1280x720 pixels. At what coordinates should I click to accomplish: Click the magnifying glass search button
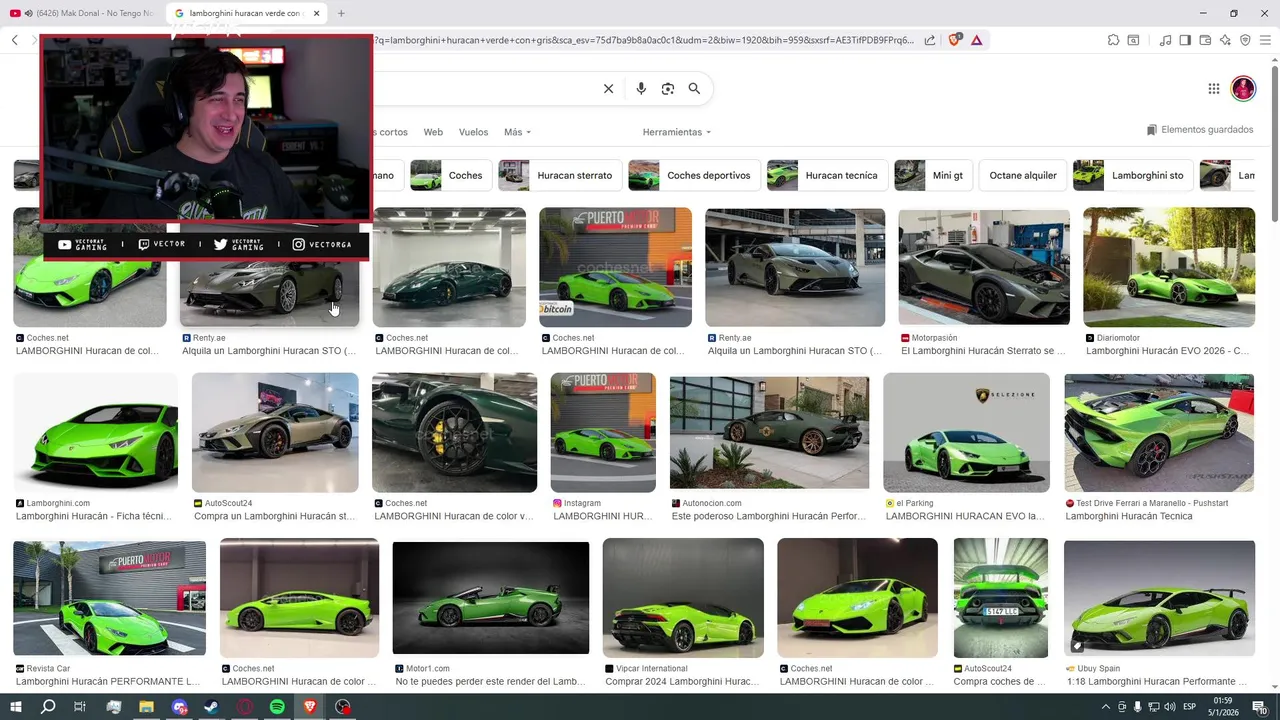point(694,89)
